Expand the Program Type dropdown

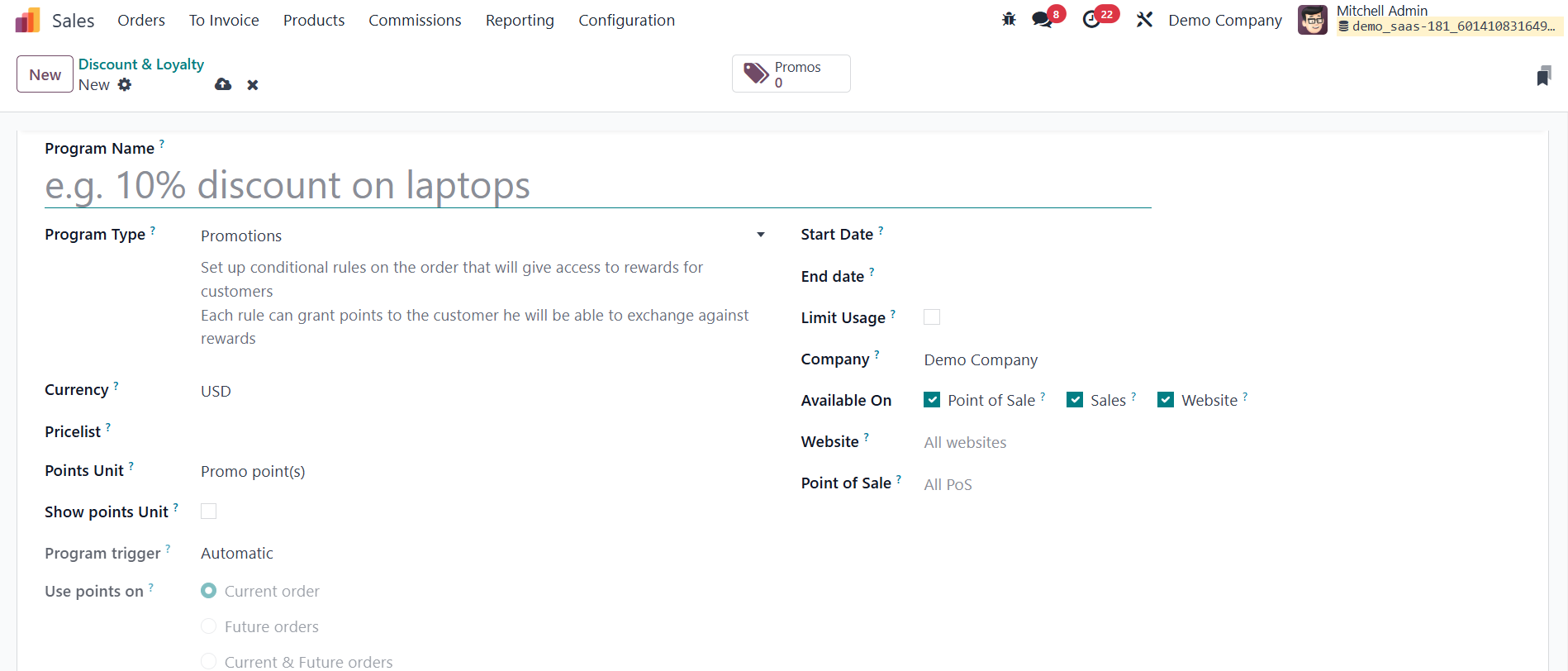pyautogui.click(x=482, y=236)
